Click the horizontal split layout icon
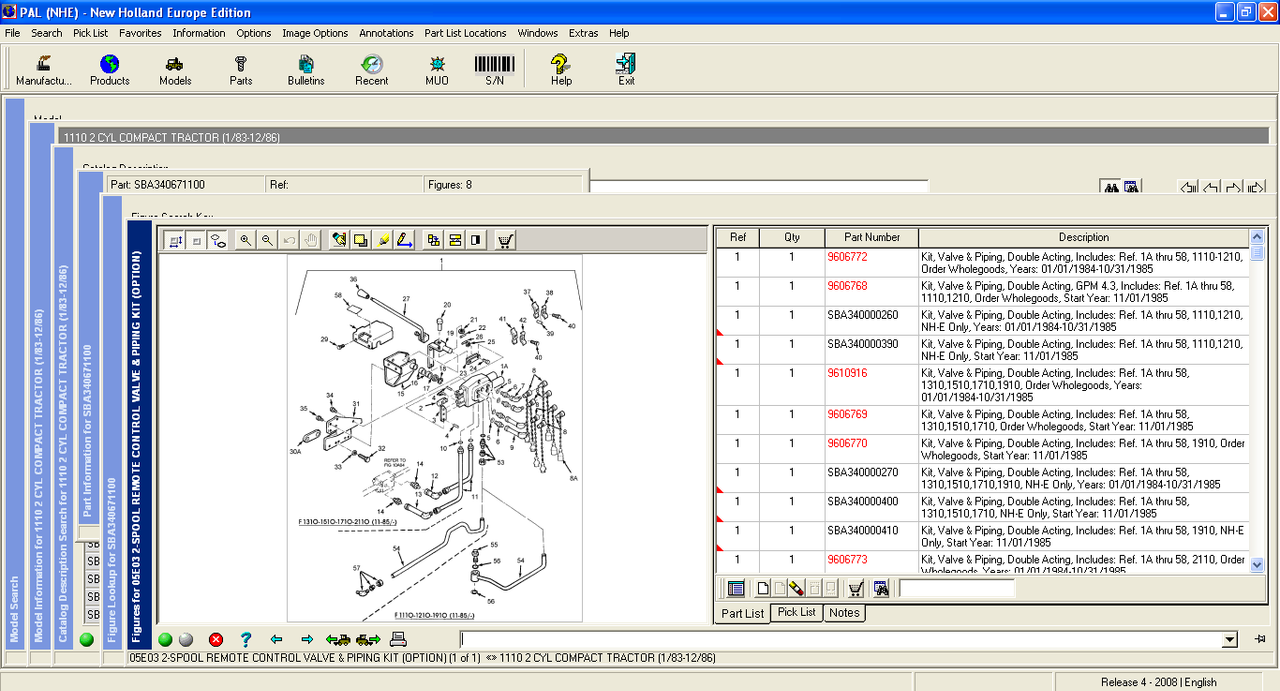Viewport: 1280px width, 691px height. [x=455, y=240]
